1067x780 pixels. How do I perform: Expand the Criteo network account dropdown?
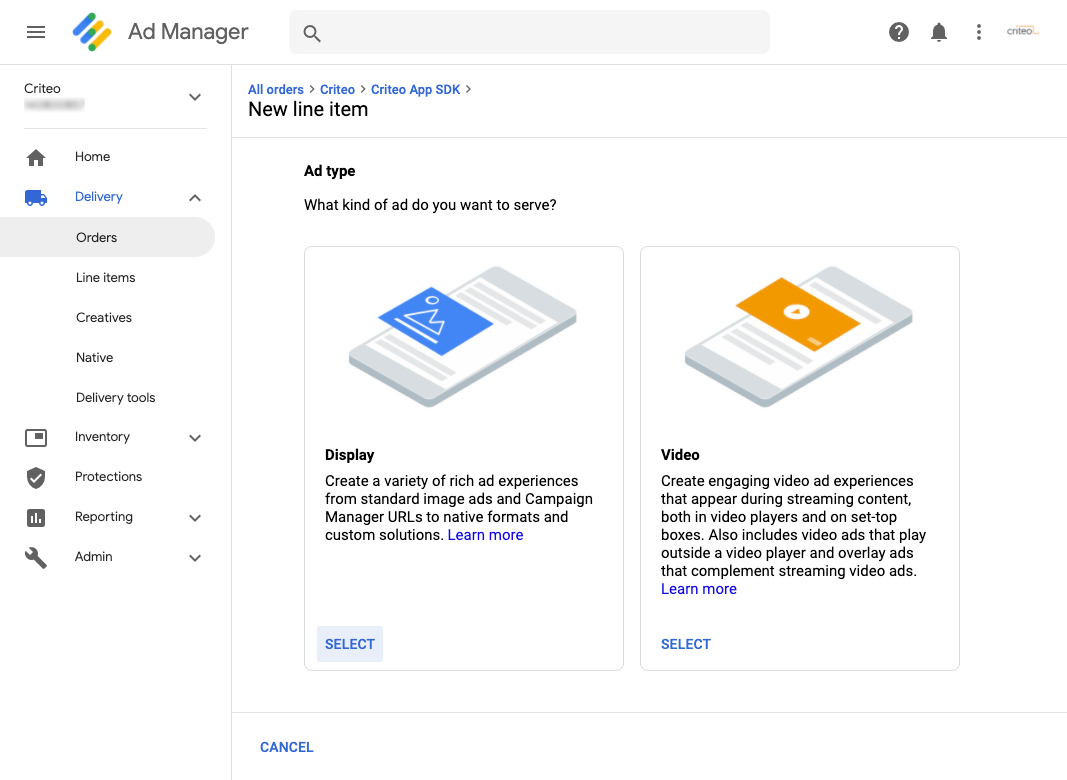195,97
